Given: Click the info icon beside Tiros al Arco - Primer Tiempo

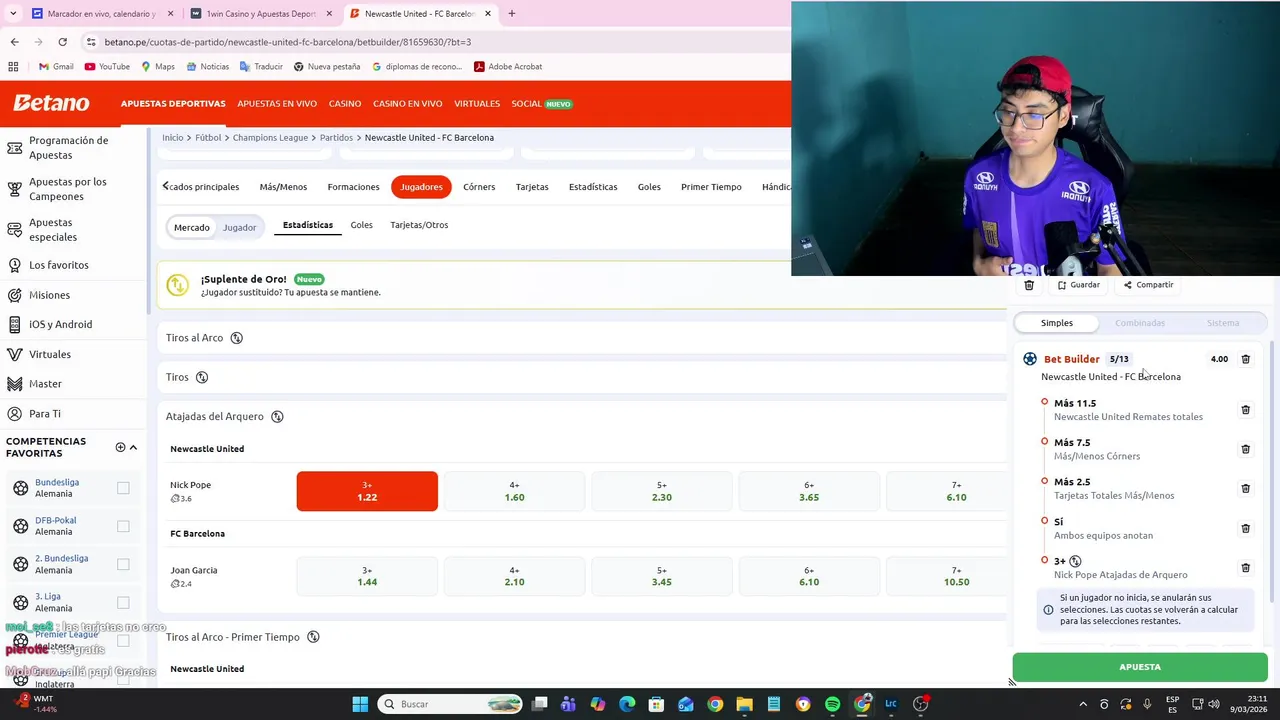Looking at the screenshot, I should pos(313,637).
